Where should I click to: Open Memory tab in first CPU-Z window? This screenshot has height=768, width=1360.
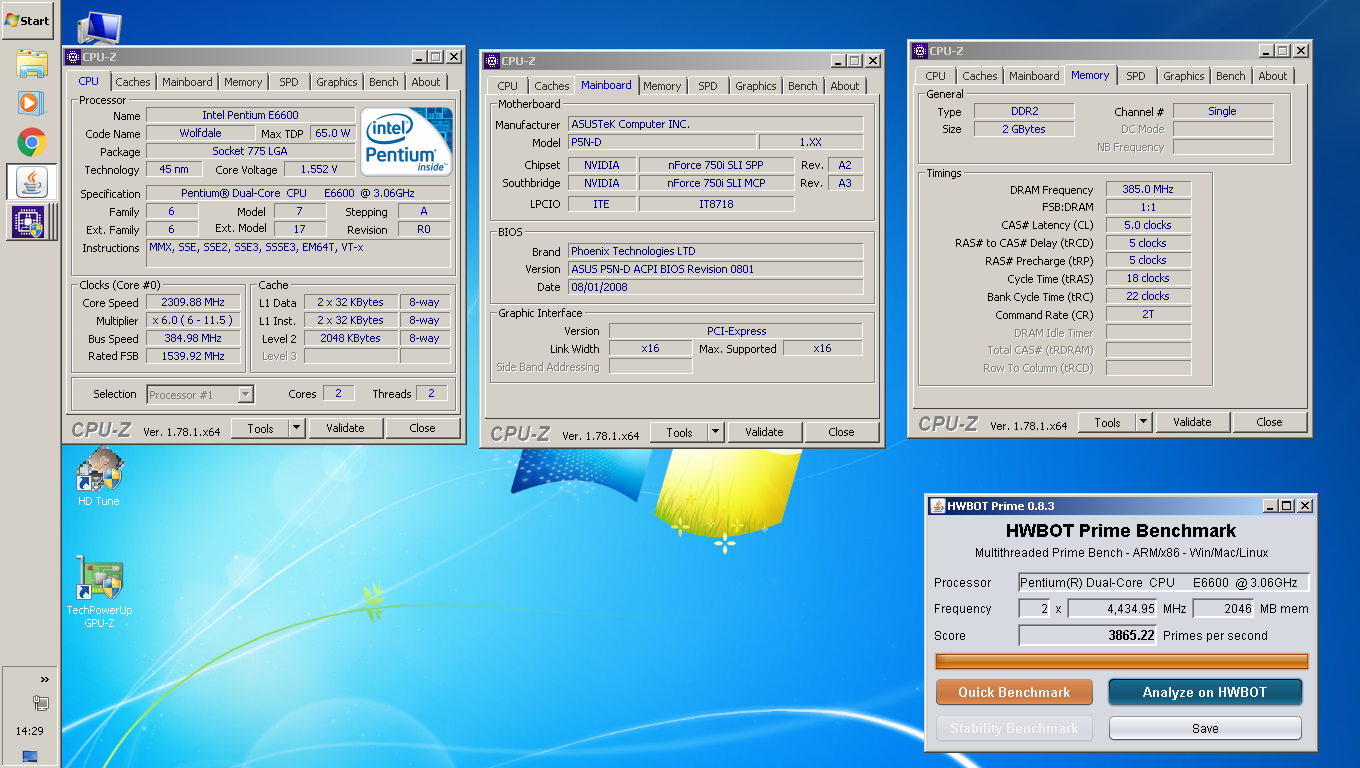coord(243,82)
